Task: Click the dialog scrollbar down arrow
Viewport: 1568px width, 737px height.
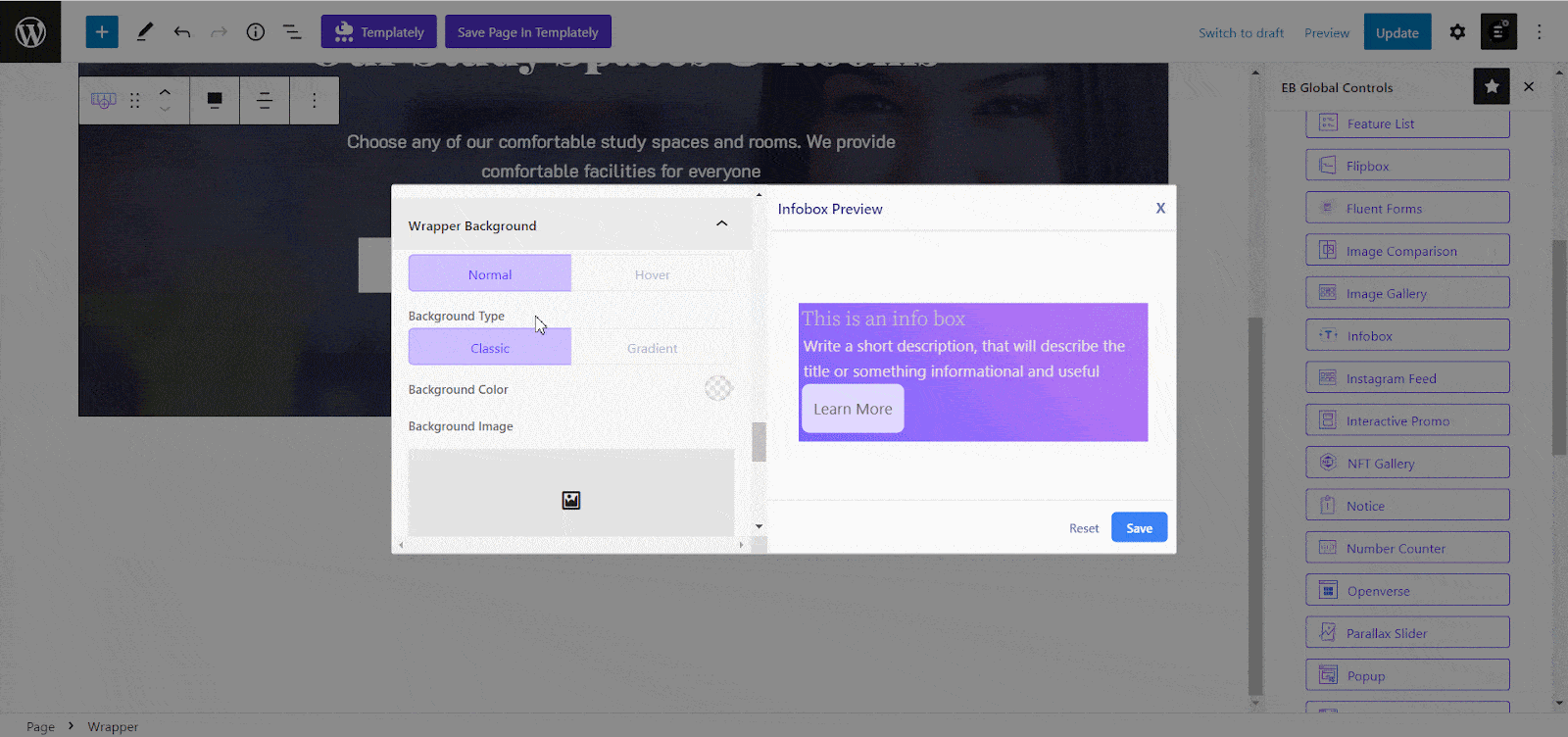Action: coord(759,526)
